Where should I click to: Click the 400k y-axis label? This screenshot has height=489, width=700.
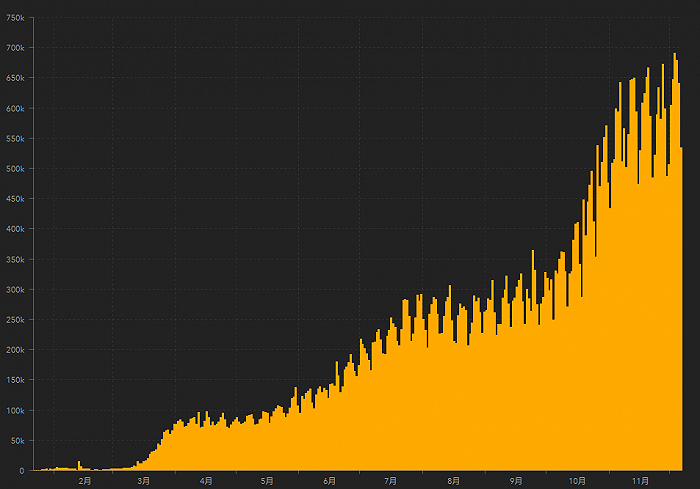(15, 229)
